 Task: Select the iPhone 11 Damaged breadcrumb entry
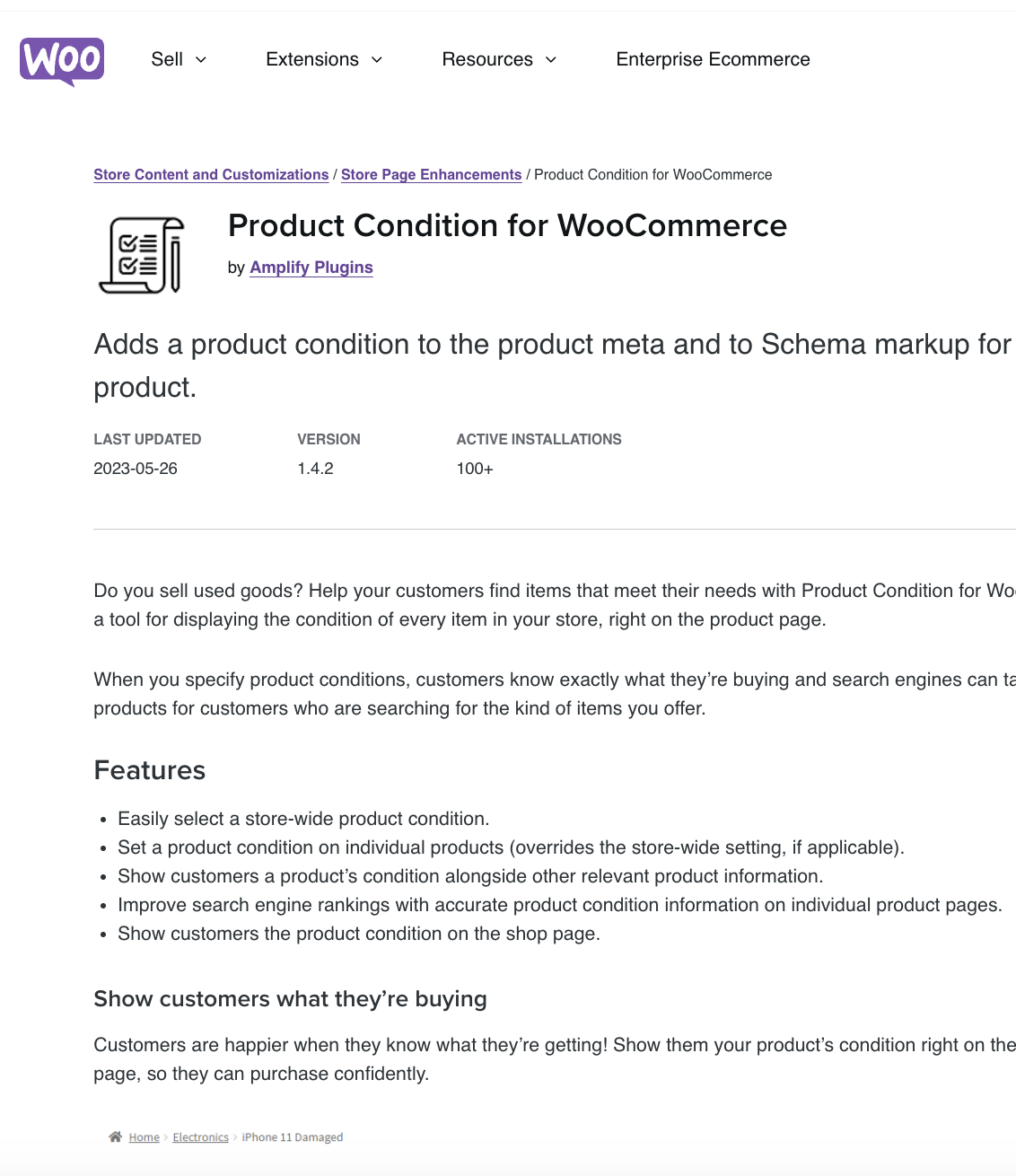[293, 1137]
